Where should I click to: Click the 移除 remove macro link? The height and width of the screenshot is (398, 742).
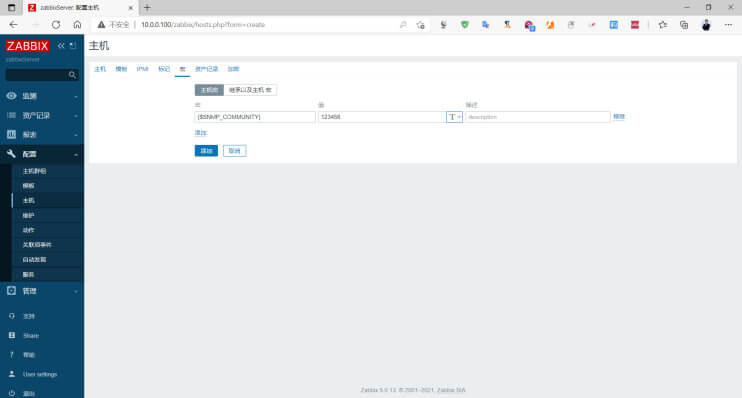coord(619,117)
